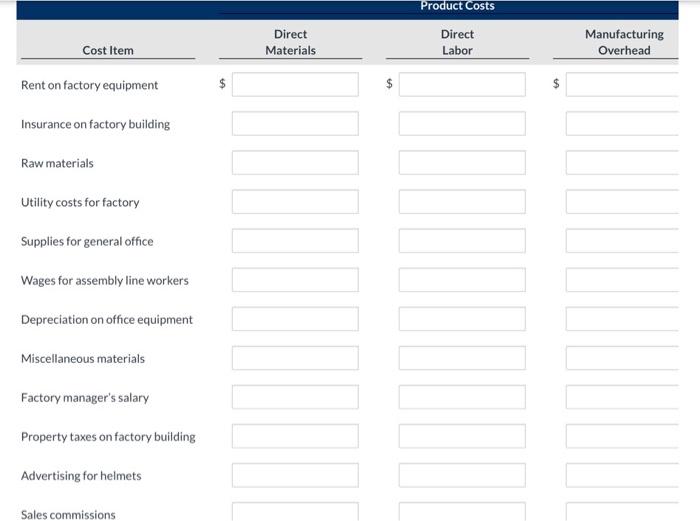Click the 'Product Costs' banner title
This screenshot has width=700, height=521.
[x=458, y=6]
